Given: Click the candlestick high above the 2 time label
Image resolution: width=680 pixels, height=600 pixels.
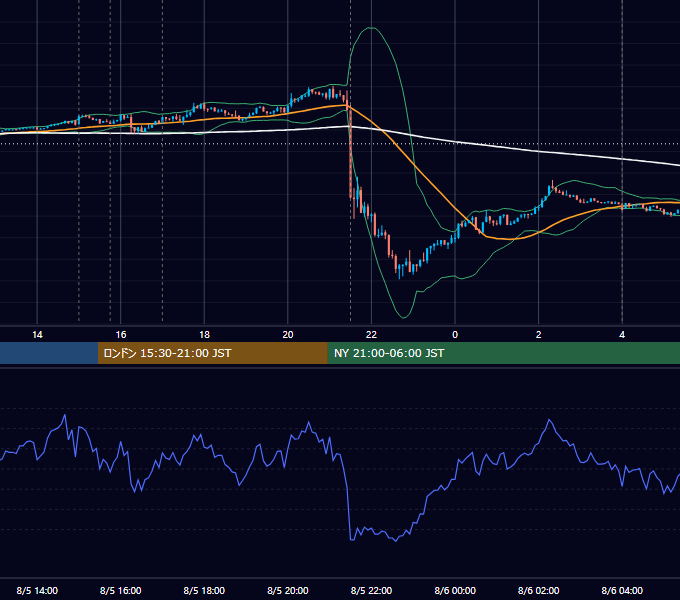Looking at the screenshot, I should pos(552,186).
